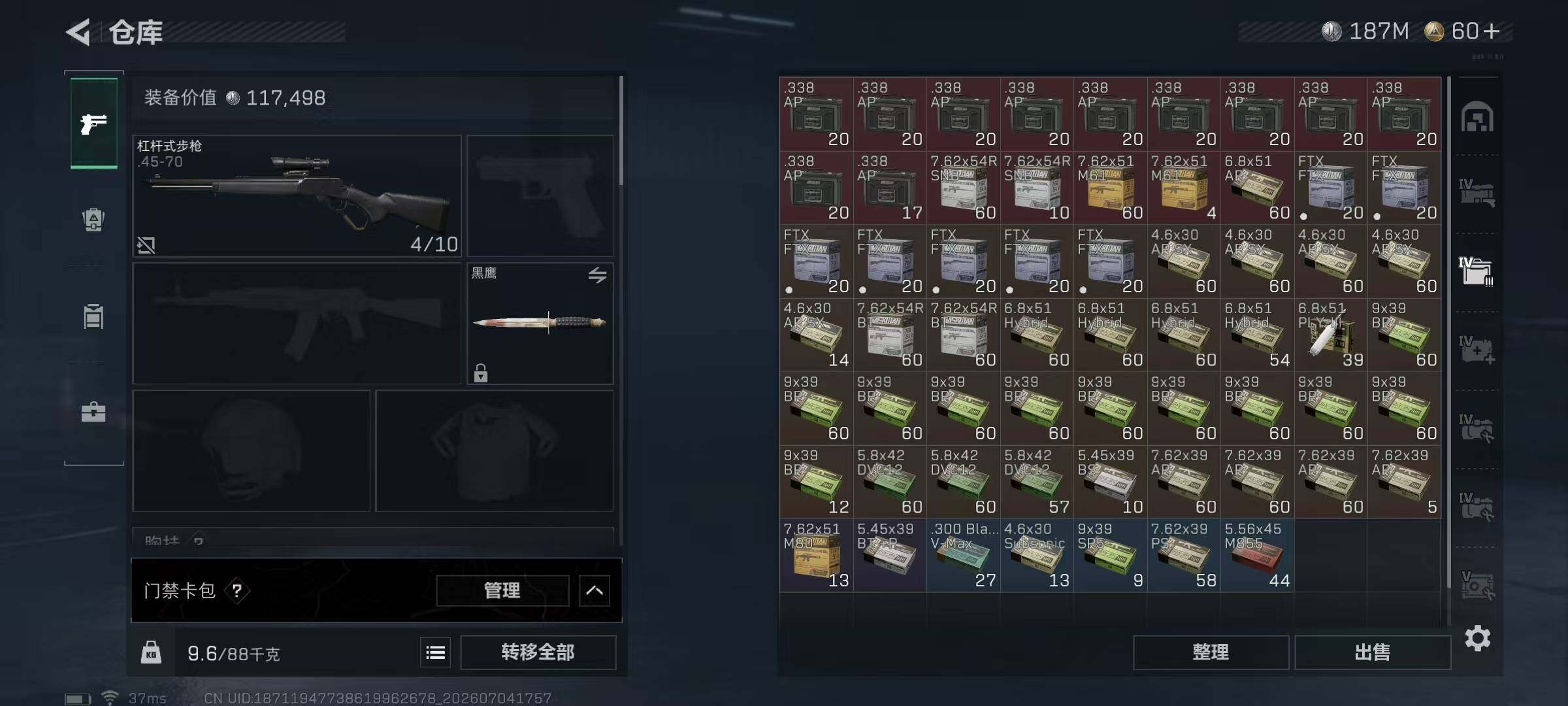
Task: Select the 5.56x45 M855 stack of 44
Action: (1257, 555)
